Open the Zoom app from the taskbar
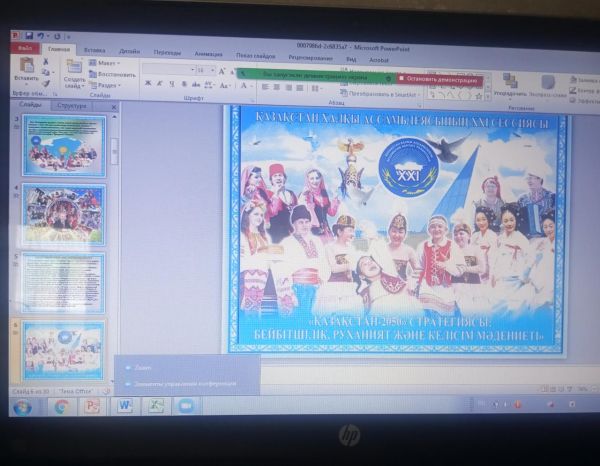 coord(185,406)
